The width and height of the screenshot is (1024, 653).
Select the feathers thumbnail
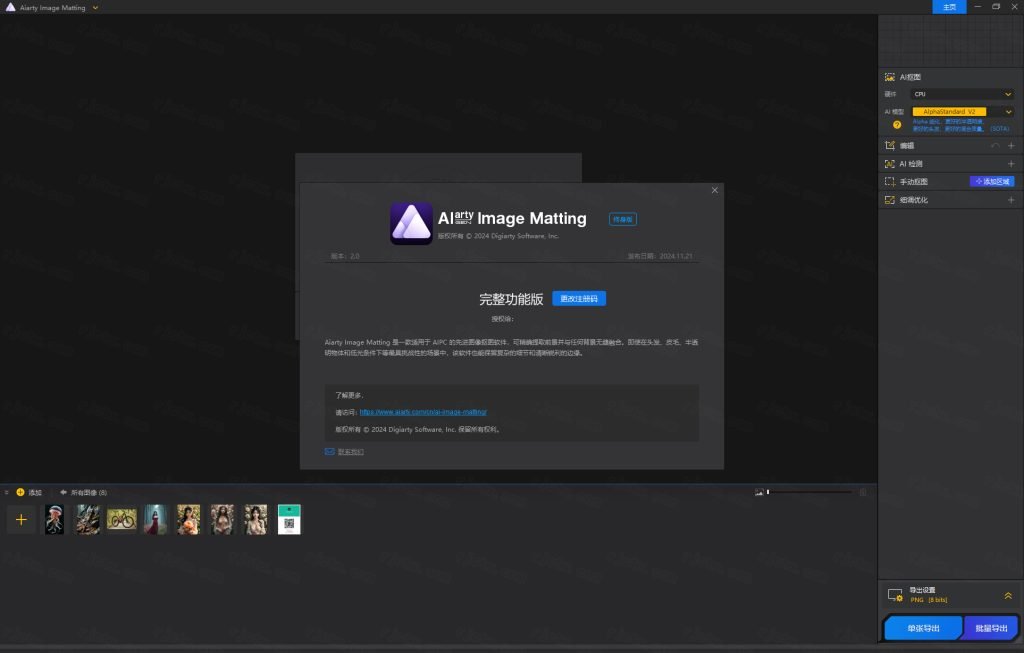point(88,520)
